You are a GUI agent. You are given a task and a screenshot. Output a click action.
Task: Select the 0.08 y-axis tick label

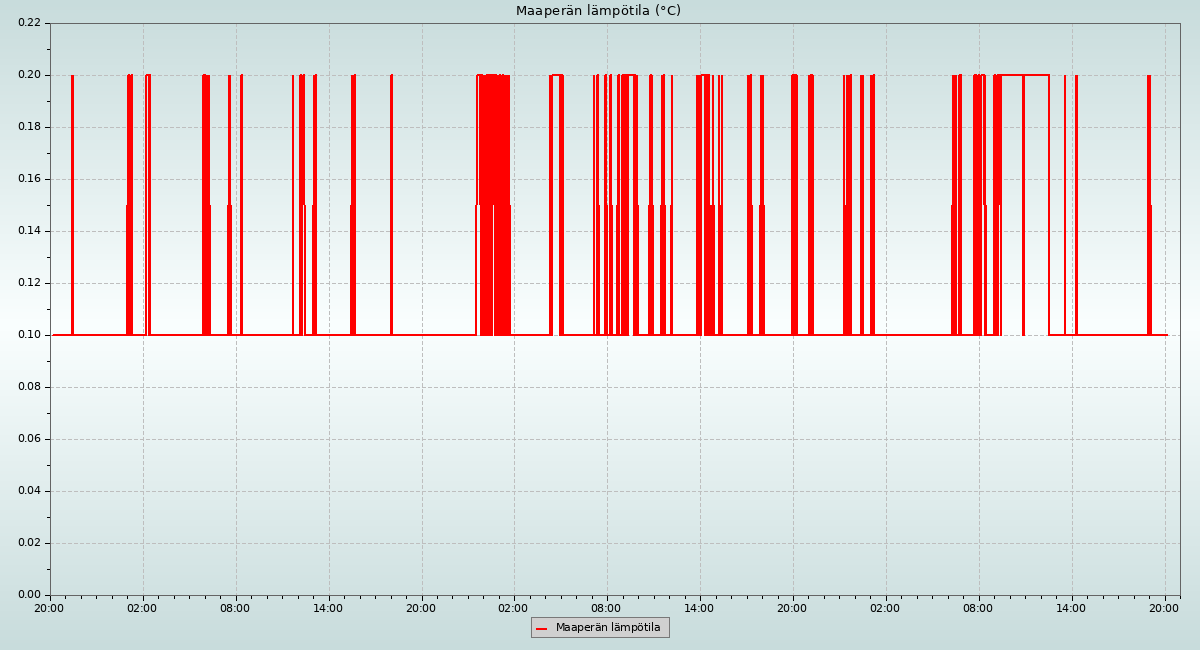[x=29, y=387]
